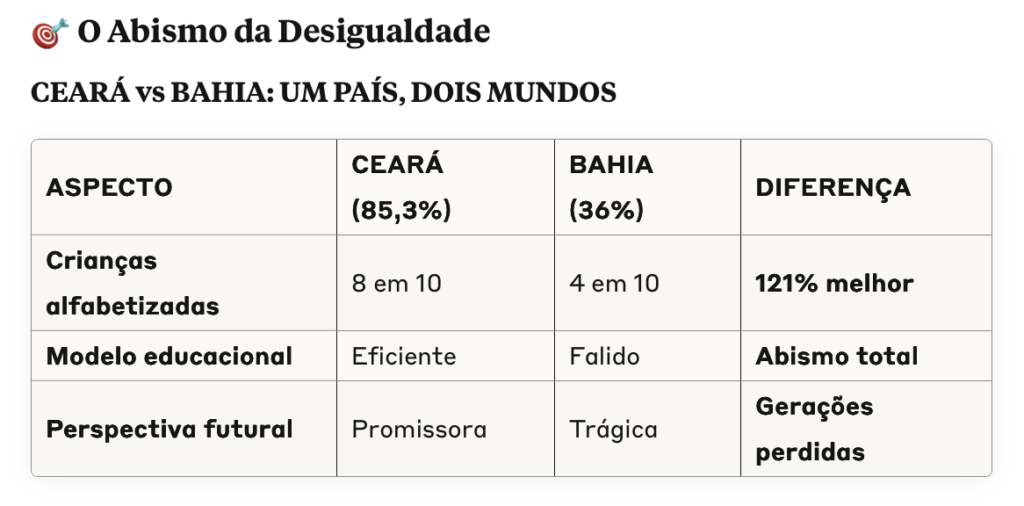
Task: Click the word Desigualdade in the title
Action: click(384, 32)
